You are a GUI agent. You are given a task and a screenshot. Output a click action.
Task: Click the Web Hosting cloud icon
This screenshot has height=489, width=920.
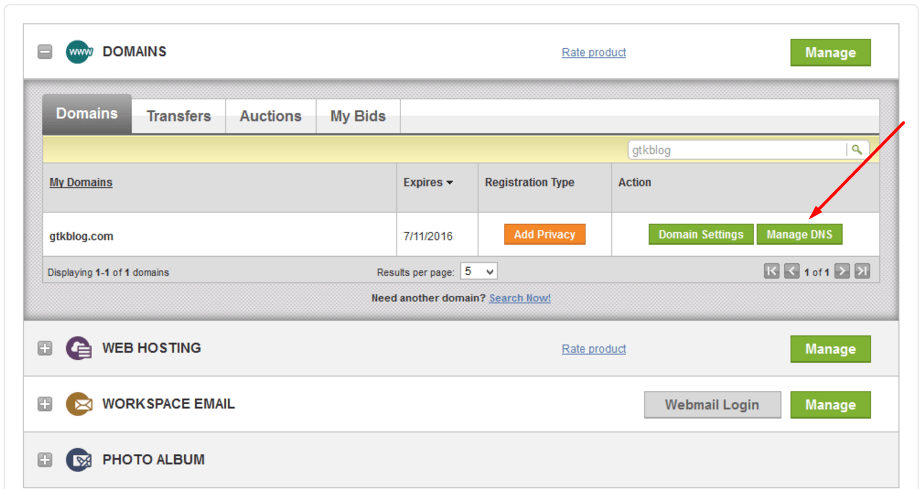[x=79, y=348]
